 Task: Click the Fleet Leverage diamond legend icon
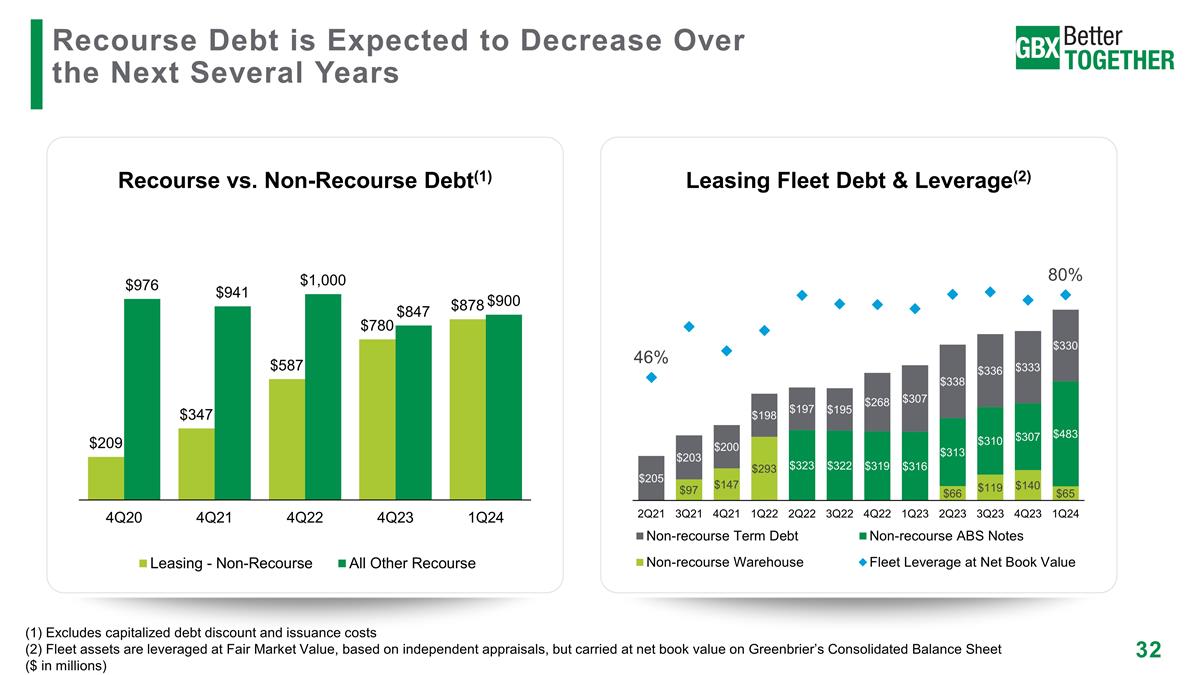[863, 562]
